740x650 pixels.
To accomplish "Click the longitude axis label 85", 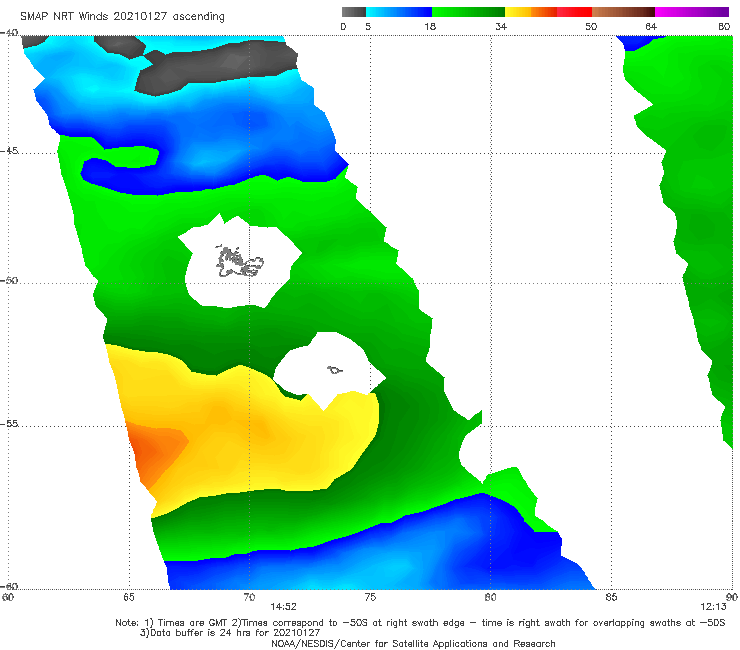I will pyautogui.click(x=611, y=597).
